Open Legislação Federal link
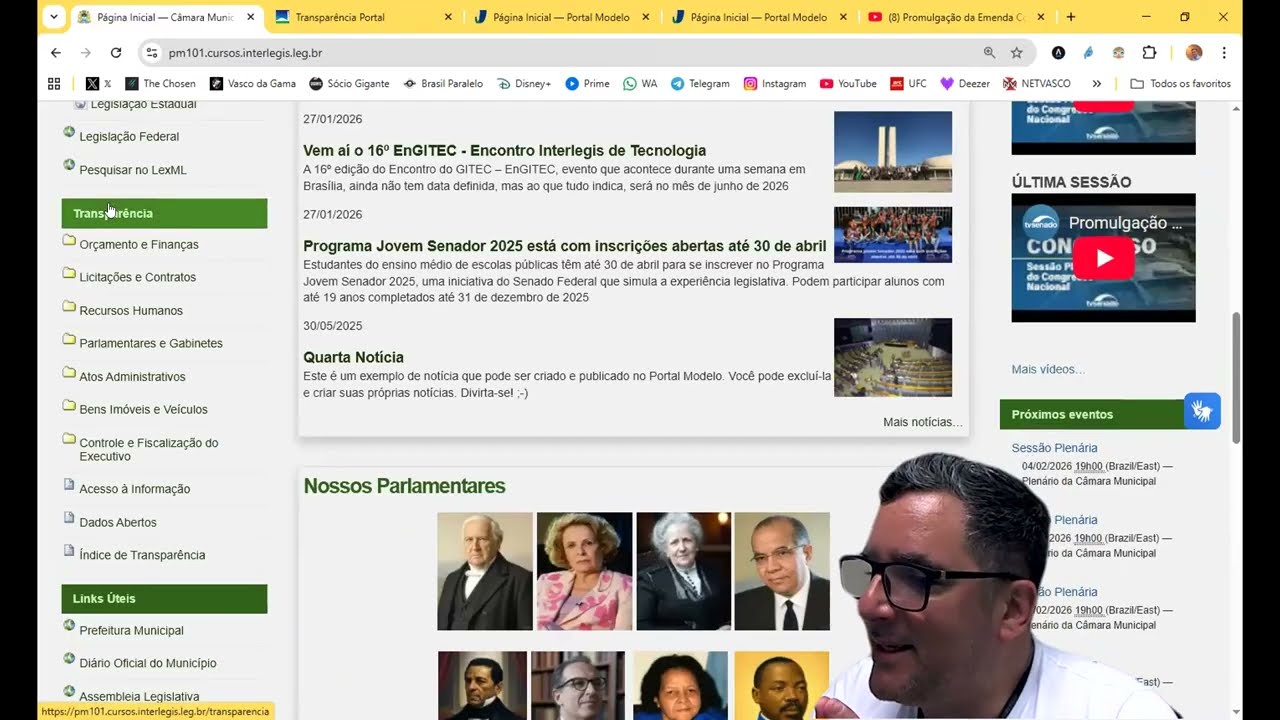 [x=129, y=137]
